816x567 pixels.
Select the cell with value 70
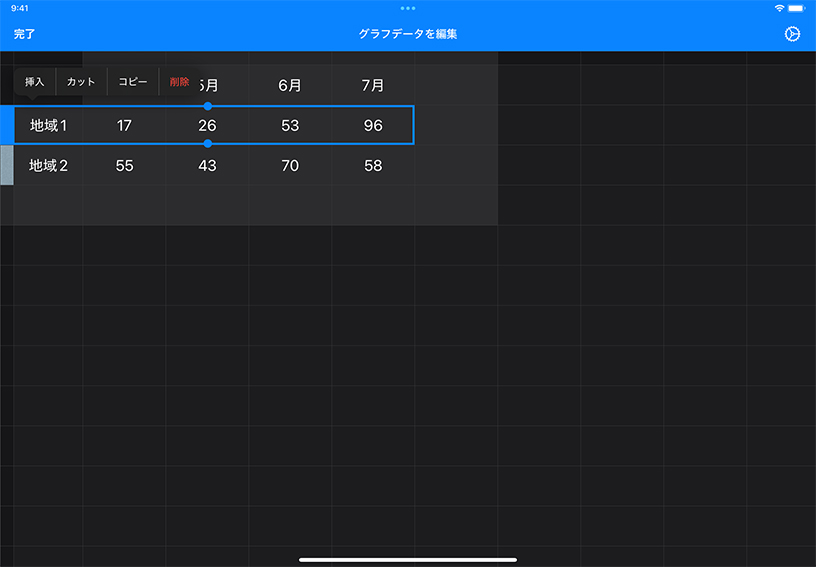click(x=290, y=166)
